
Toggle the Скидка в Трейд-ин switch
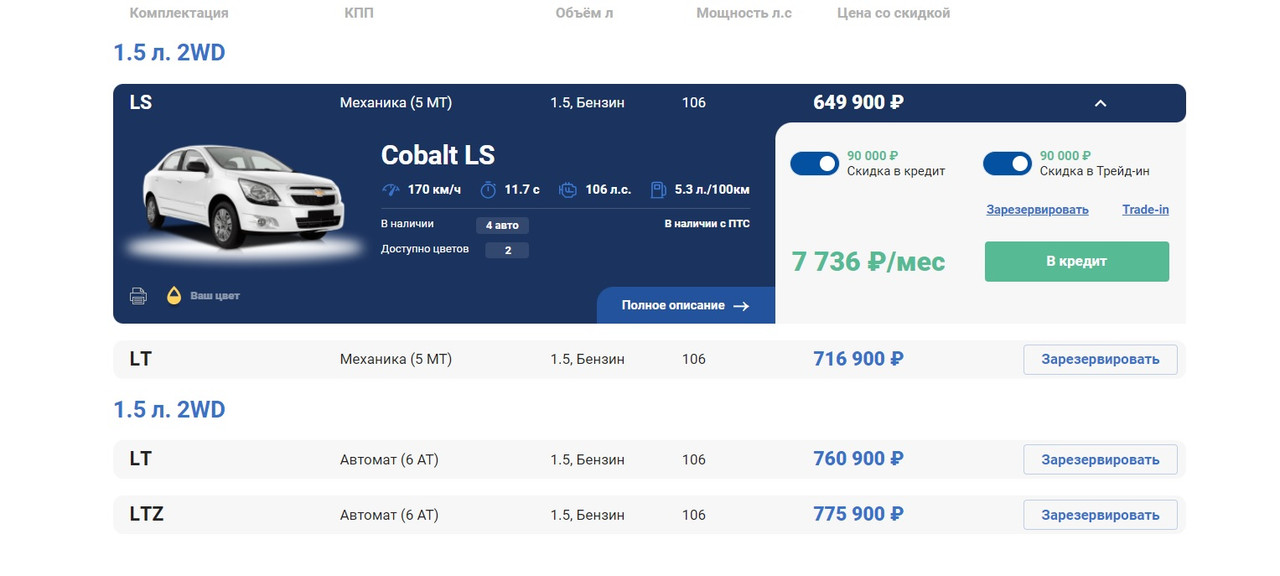(1007, 163)
